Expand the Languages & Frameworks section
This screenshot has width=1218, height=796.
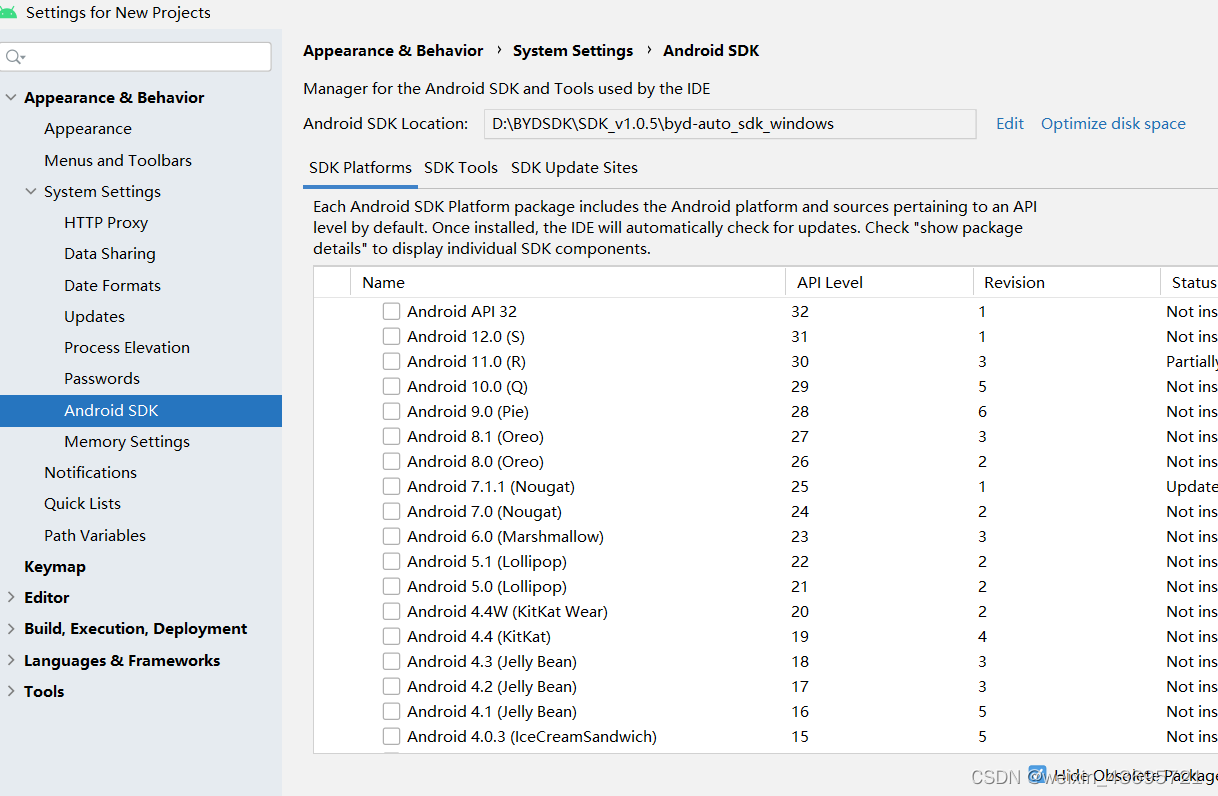(x=11, y=660)
